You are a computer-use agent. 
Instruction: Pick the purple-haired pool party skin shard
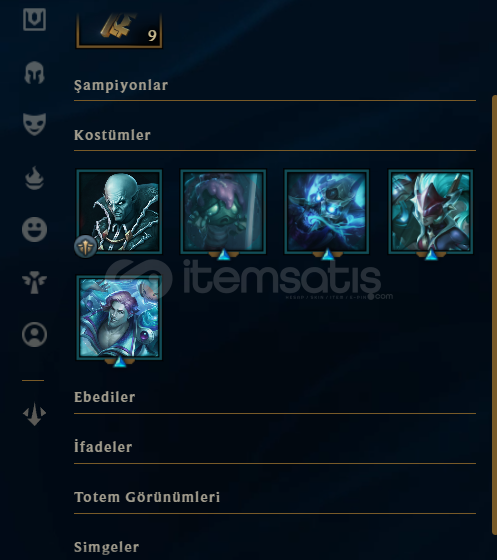[119, 317]
